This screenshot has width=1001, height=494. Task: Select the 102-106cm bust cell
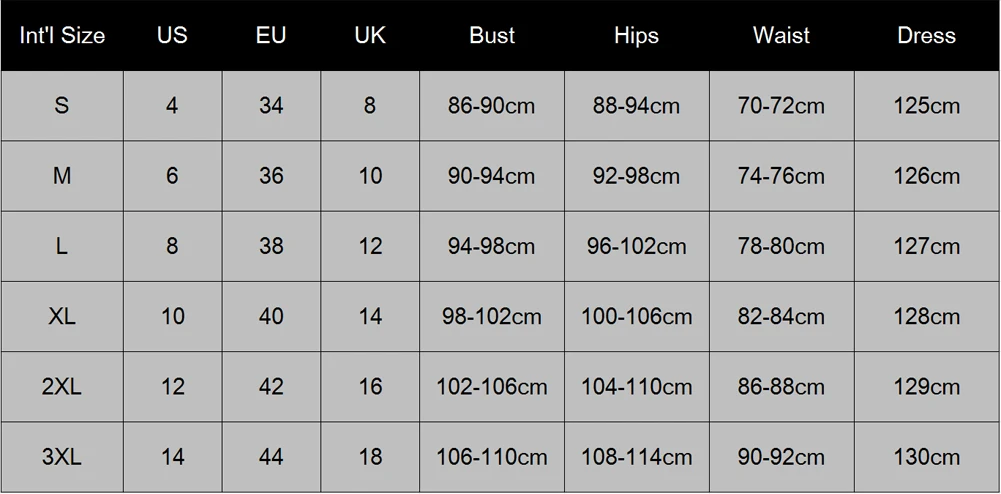(x=492, y=387)
